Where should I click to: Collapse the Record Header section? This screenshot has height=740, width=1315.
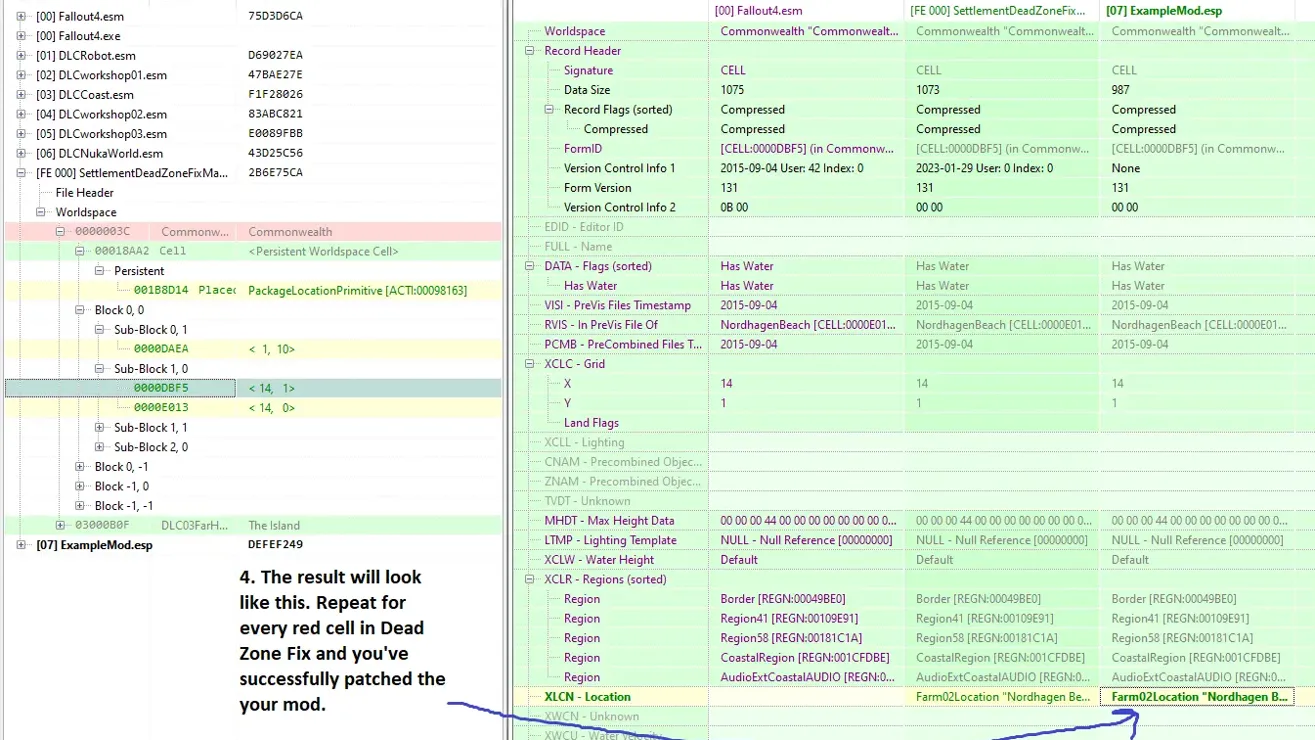coord(530,51)
